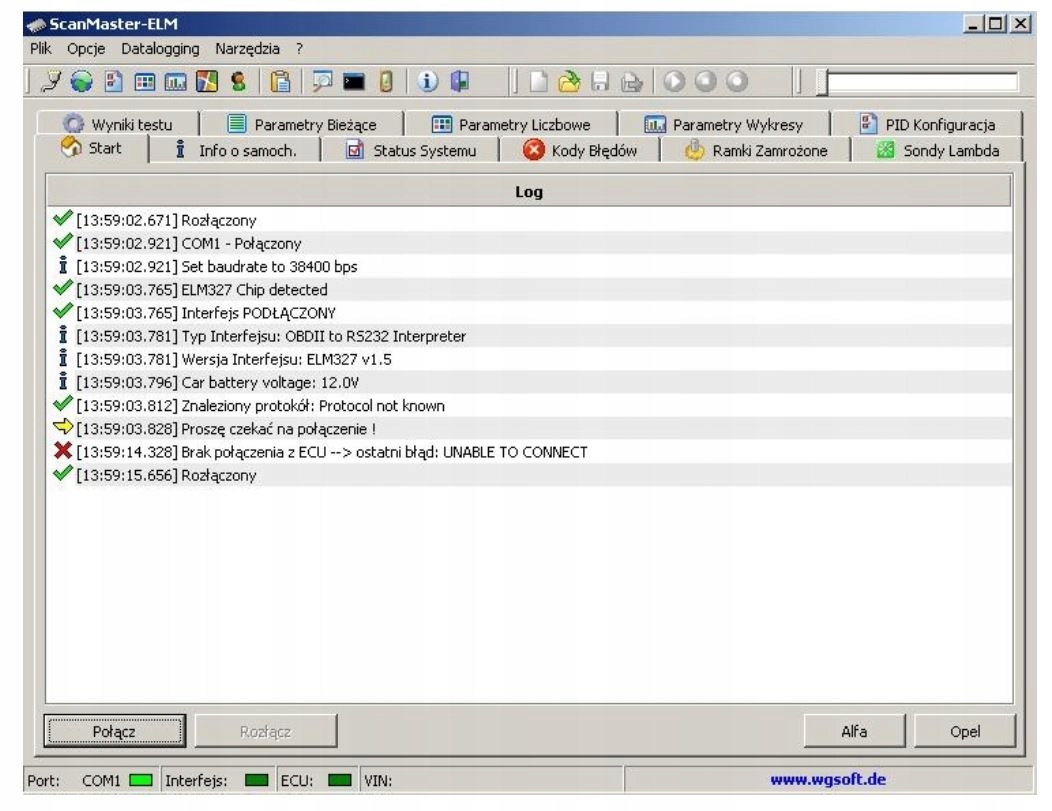The height and width of the screenshot is (811, 1052).
Task: Click inside the toolbar slider track
Action: point(923,82)
